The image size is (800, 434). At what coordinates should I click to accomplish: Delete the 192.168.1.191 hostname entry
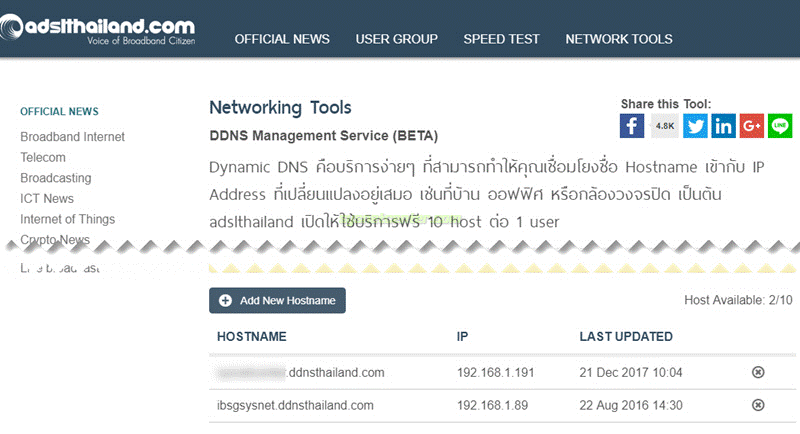pos(758,373)
